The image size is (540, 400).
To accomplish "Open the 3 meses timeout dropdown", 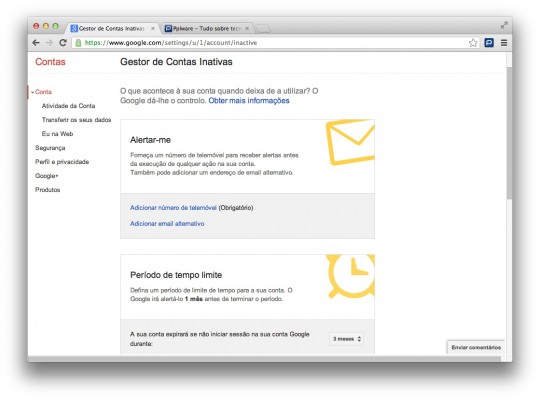I will pyautogui.click(x=346, y=339).
